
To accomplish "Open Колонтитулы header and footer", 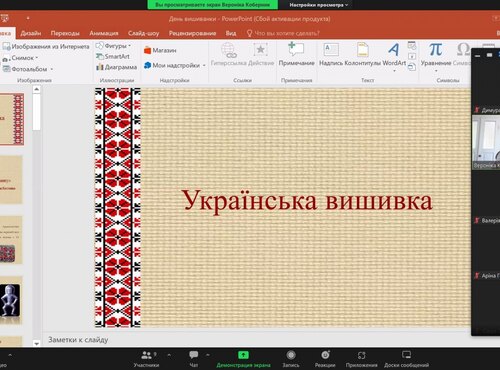I will tap(363, 54).
